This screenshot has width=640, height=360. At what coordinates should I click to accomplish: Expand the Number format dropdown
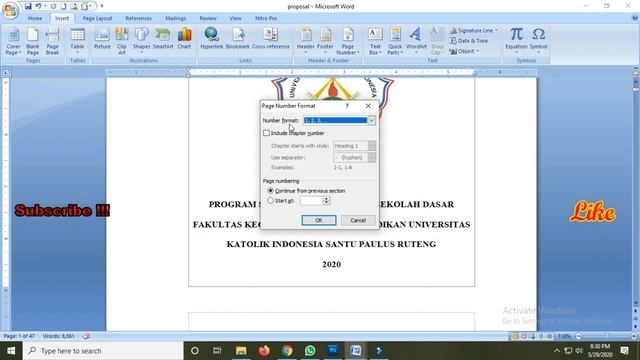(371, 120)
